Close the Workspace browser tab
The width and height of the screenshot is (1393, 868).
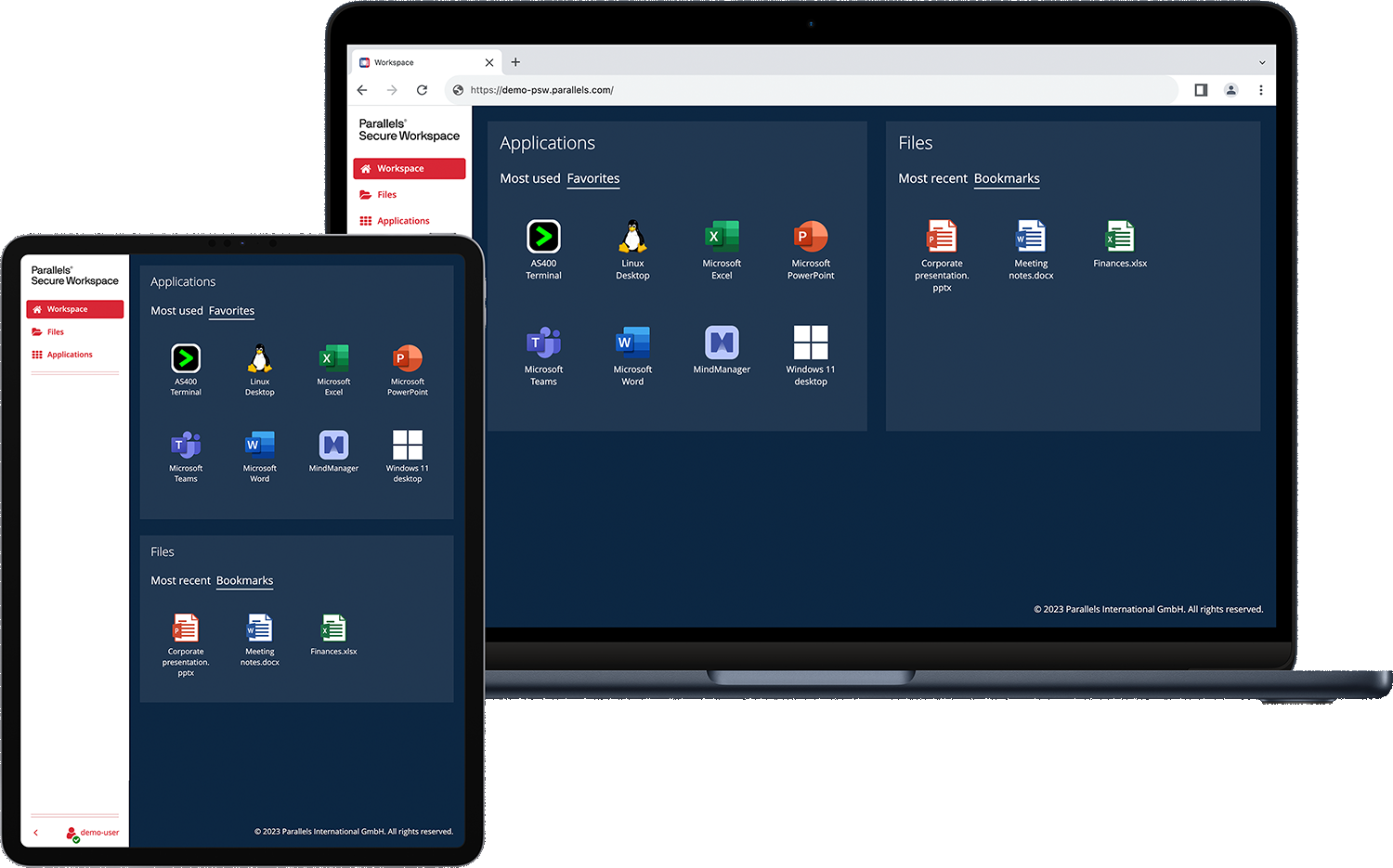pyautogui.click(x=489, y=62)
